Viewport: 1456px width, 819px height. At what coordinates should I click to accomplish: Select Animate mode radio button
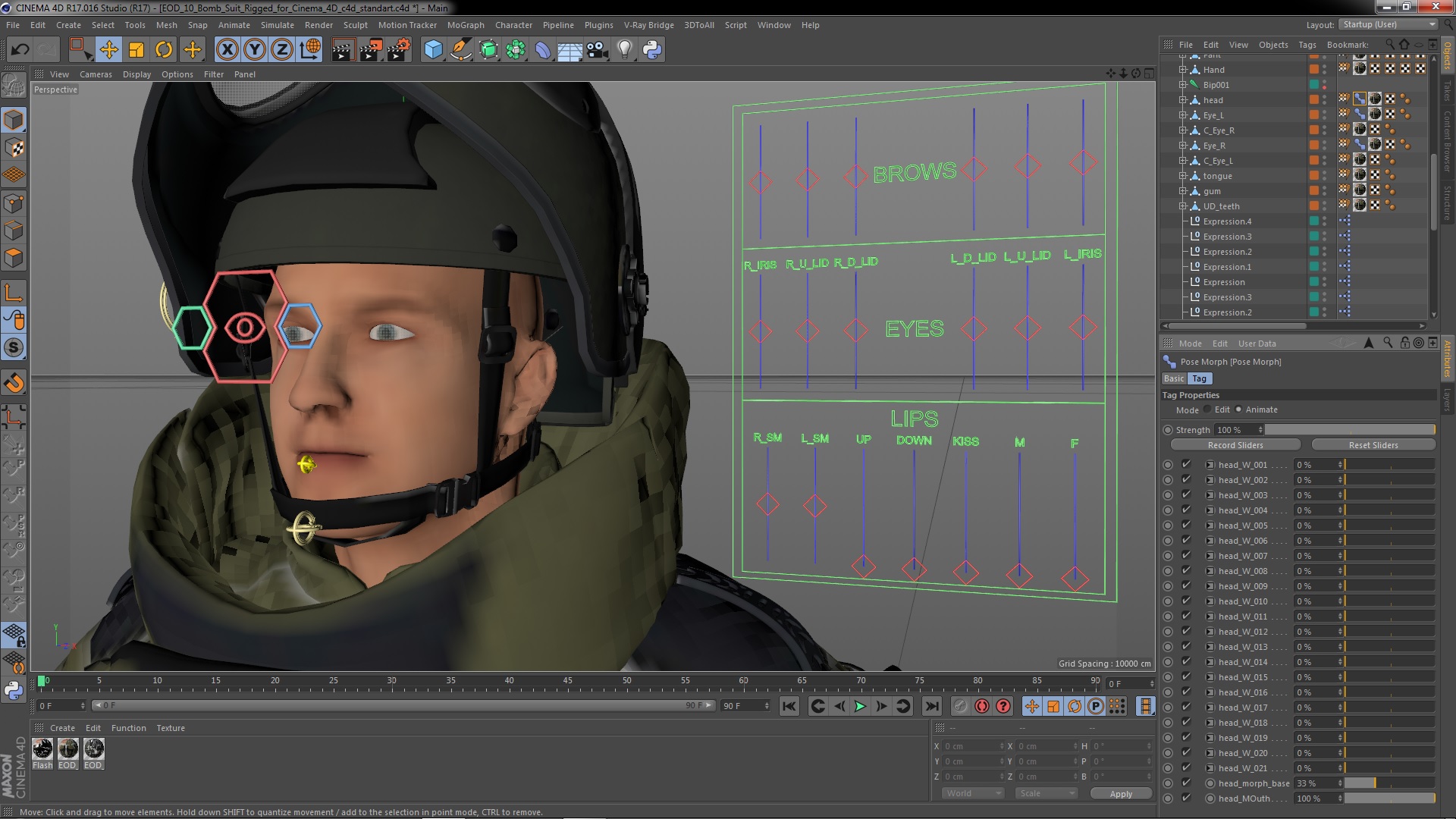[1239, 409]
